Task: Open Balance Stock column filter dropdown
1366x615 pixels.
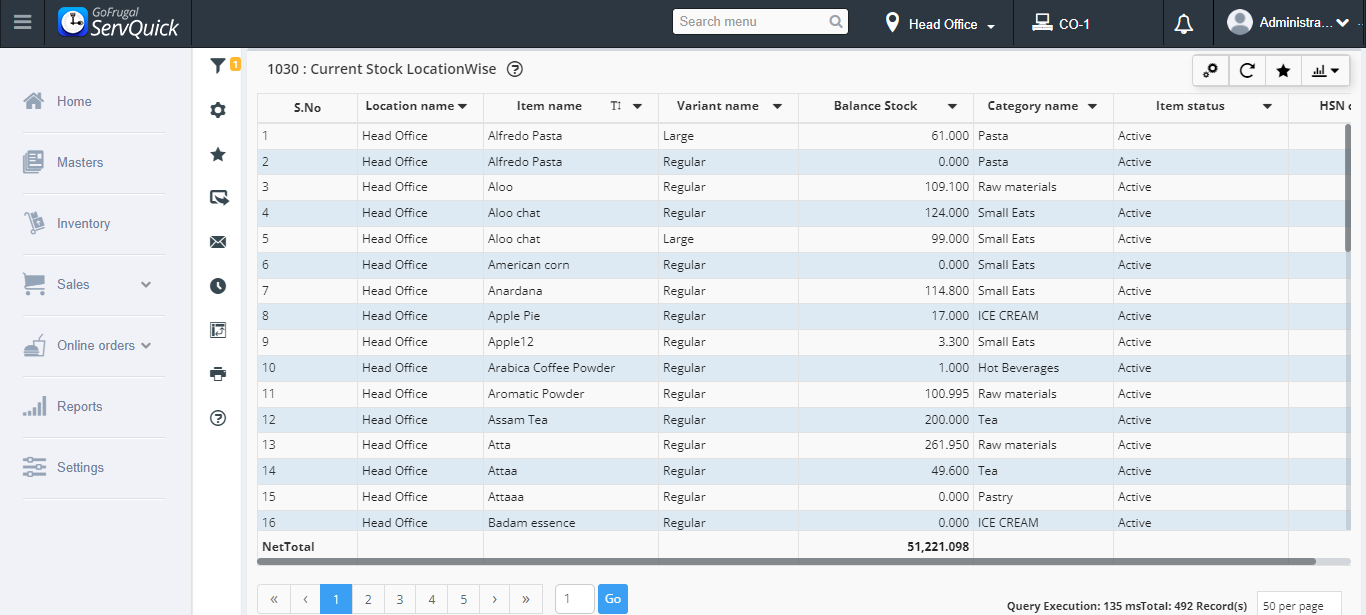Action: click(x=953, y=106)
